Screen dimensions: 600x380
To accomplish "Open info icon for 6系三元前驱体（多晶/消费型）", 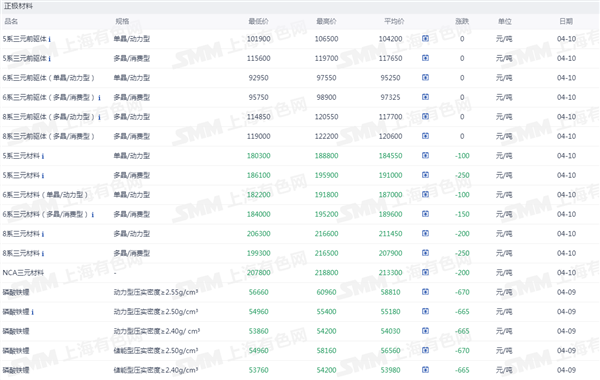I will tap(99, 98).
